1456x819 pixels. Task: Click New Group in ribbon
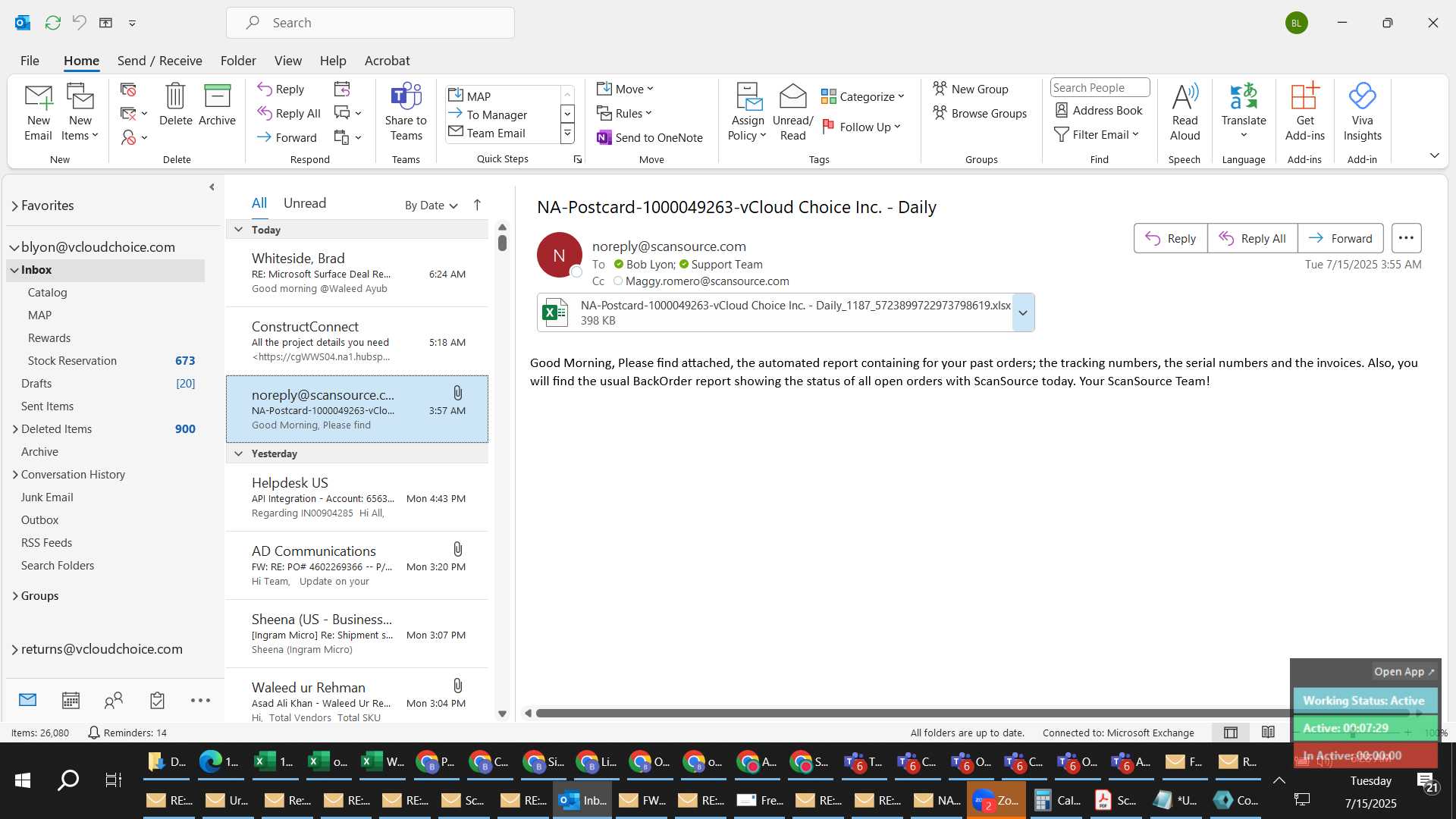point(971,89)
